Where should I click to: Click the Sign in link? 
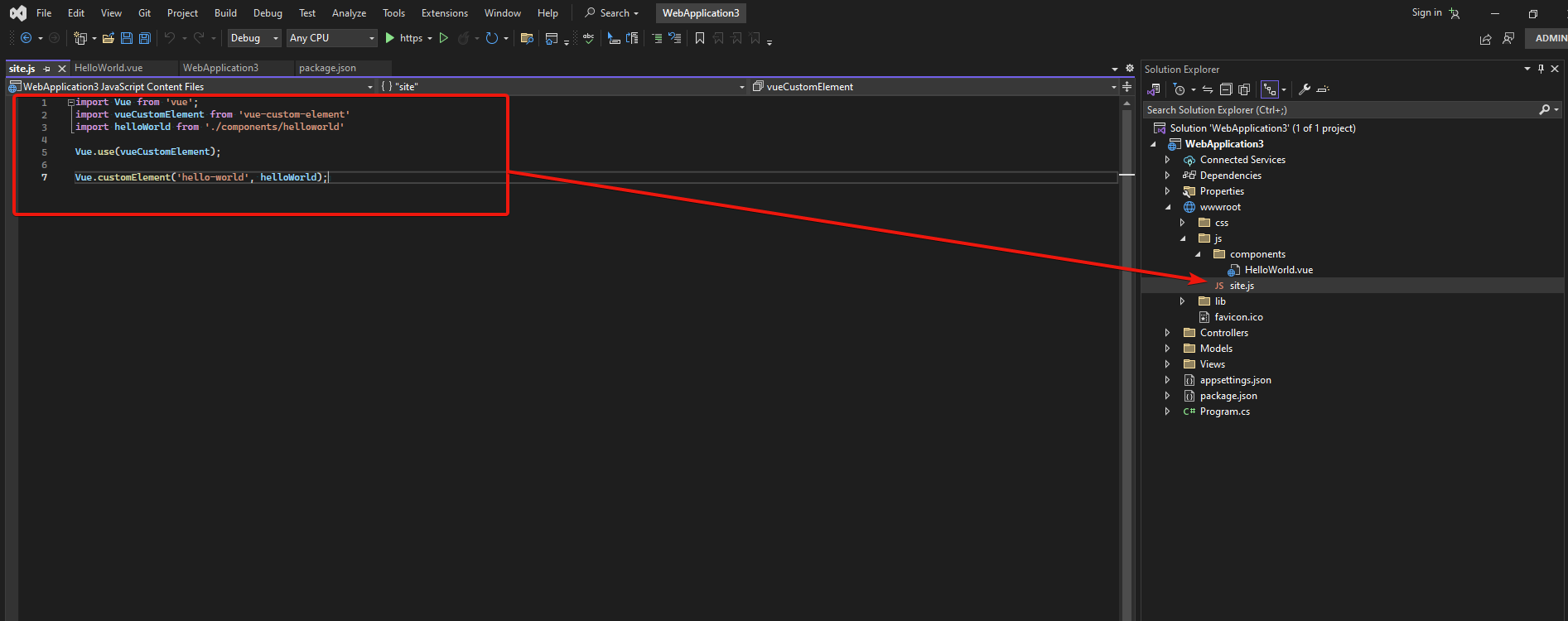click(1426, 12)
